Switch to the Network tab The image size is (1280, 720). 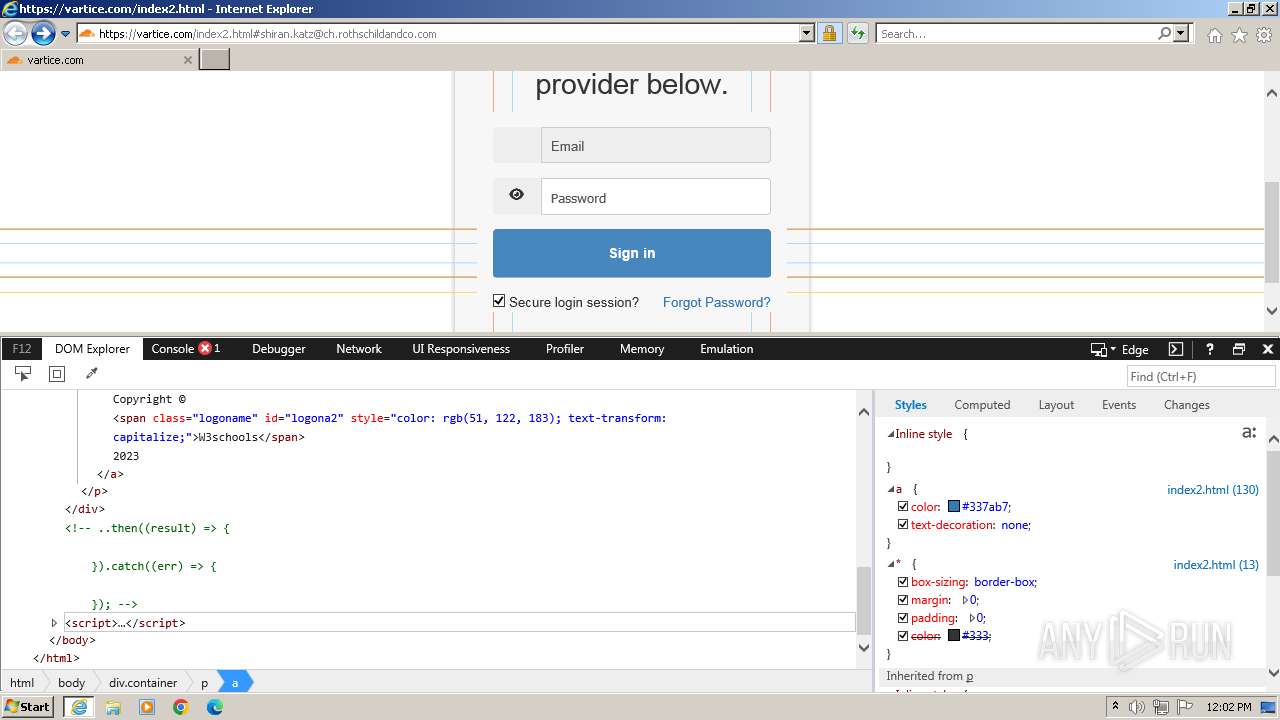[x=359, y=349]
